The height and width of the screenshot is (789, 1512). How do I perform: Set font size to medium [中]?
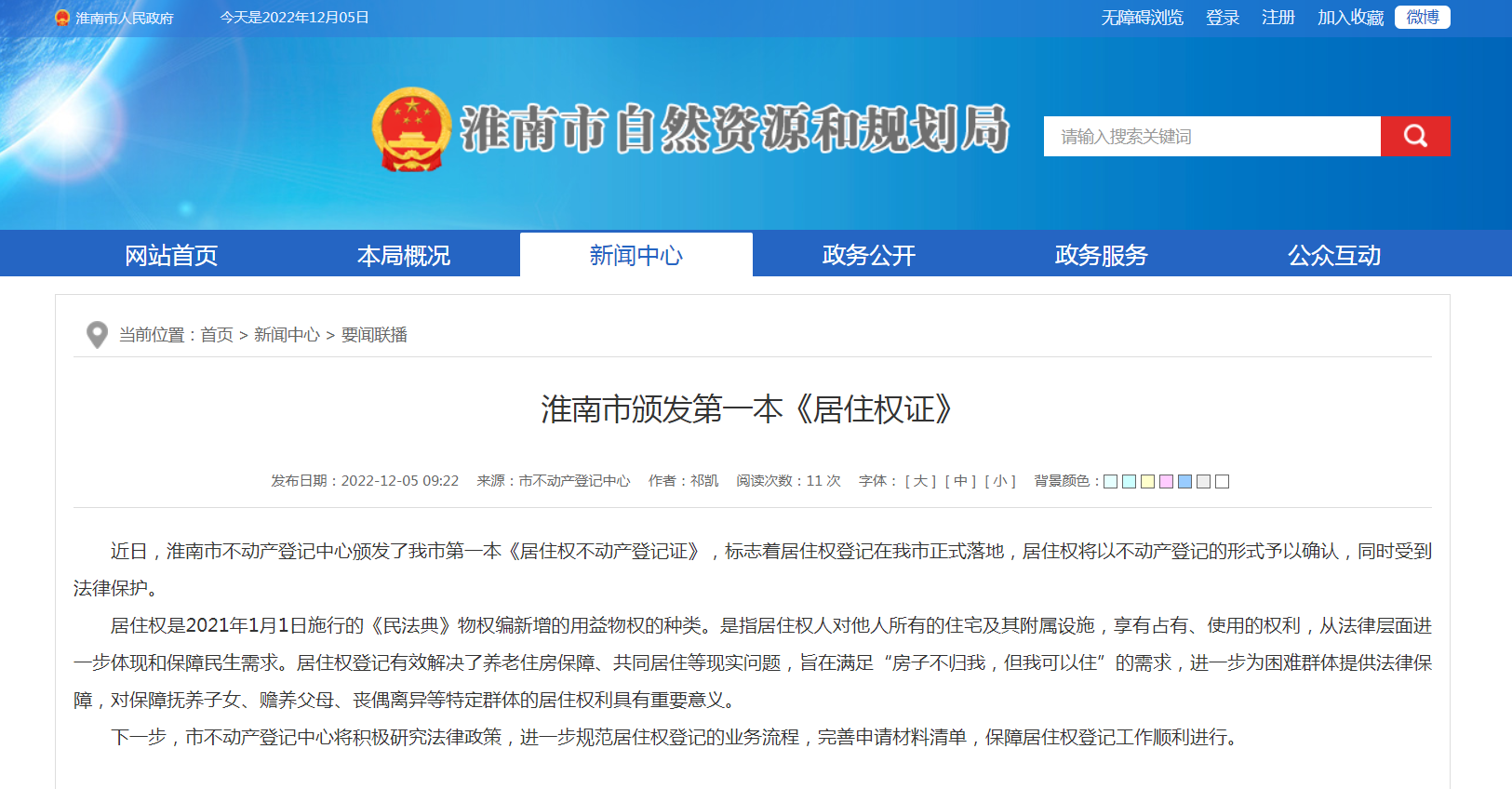pyautogui.click(x=960, y=481)
